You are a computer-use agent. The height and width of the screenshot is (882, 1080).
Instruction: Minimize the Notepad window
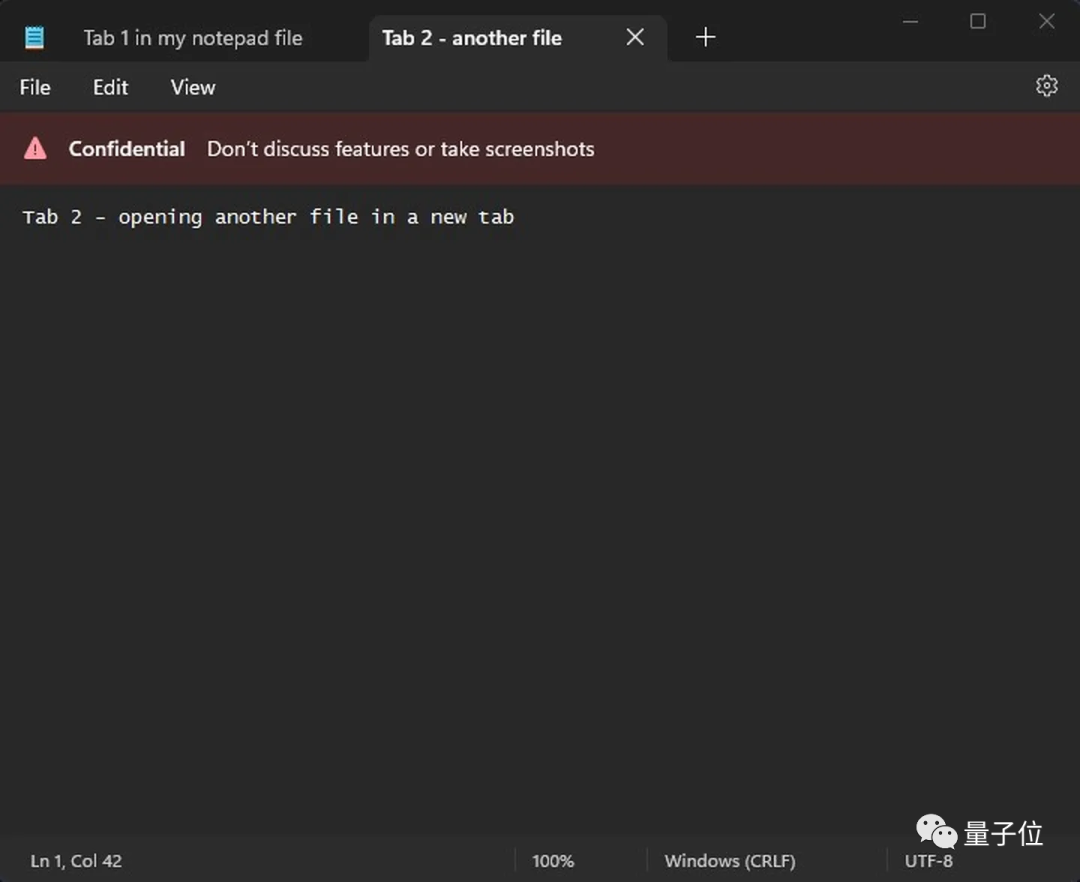(x=911, y=21)
